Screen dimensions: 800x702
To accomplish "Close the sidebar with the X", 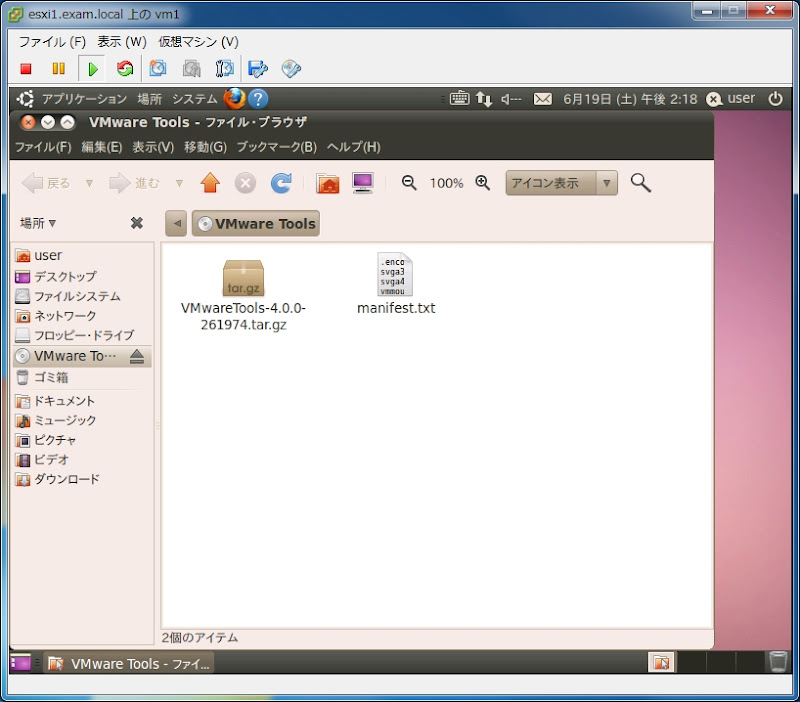I will [136, 222].
